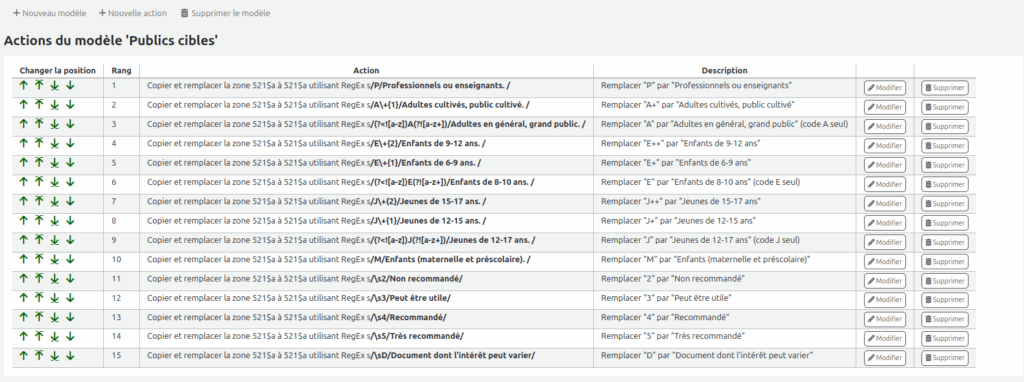Screen dimensions: 1024x382
Task: Select description Remplacer "J+" par Jeunes de 12-15 ans
Action: (x=679, y=221)
